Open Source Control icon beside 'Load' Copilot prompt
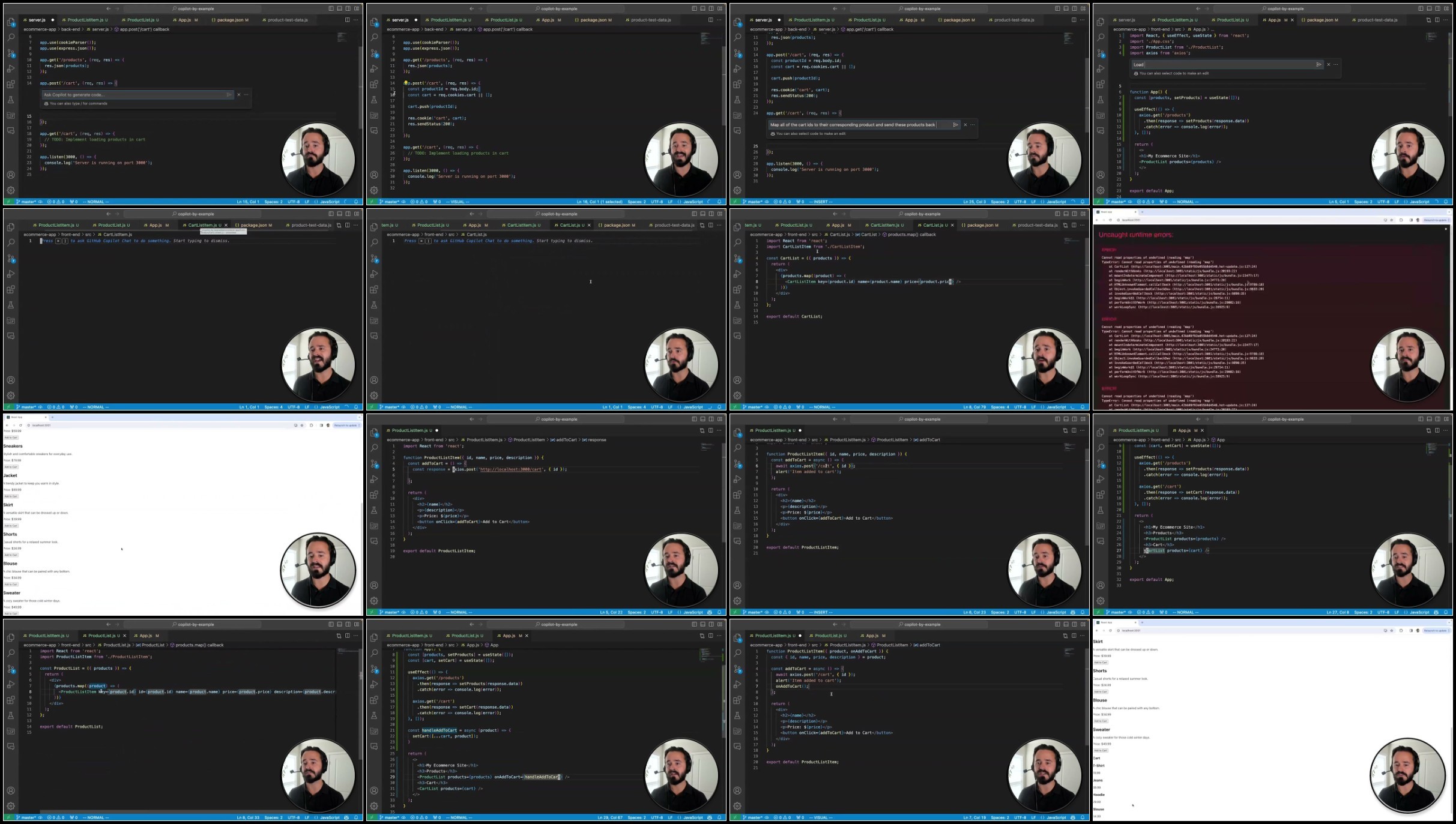1456x824 pixels. 1101,53
